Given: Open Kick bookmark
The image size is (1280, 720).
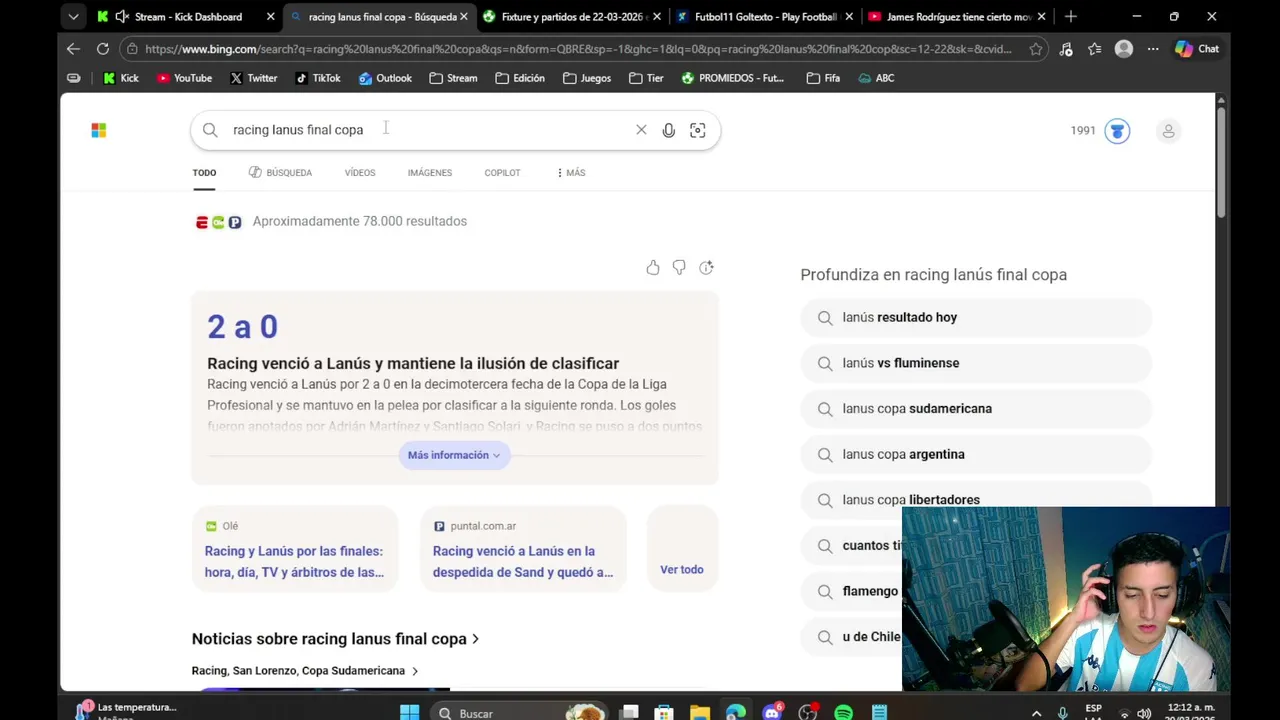Looking at the screenshot, I should point(121,78).
